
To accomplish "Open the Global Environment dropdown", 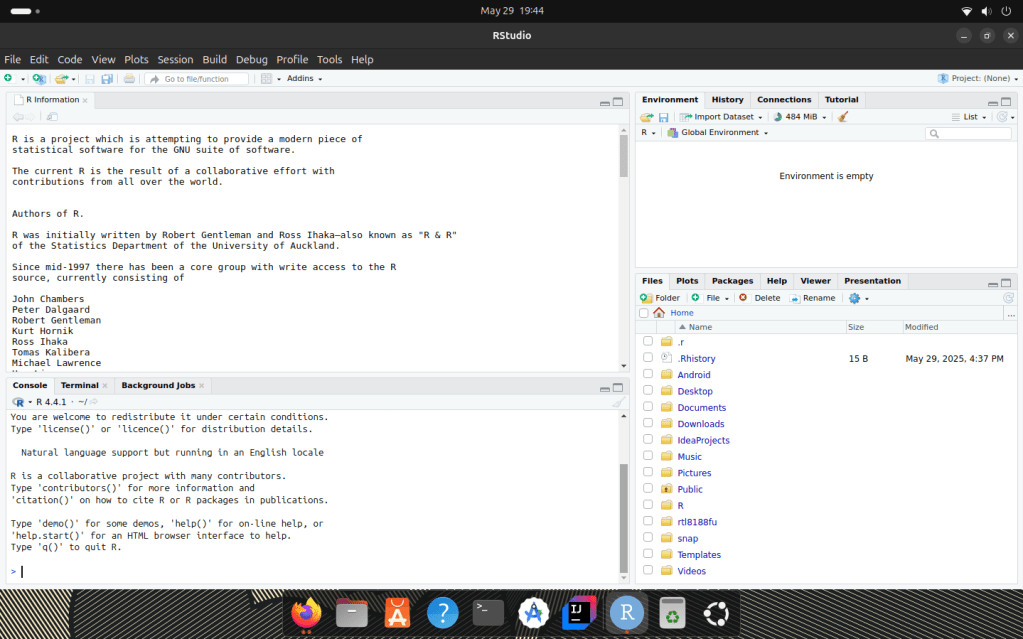I will pos(718,133).
